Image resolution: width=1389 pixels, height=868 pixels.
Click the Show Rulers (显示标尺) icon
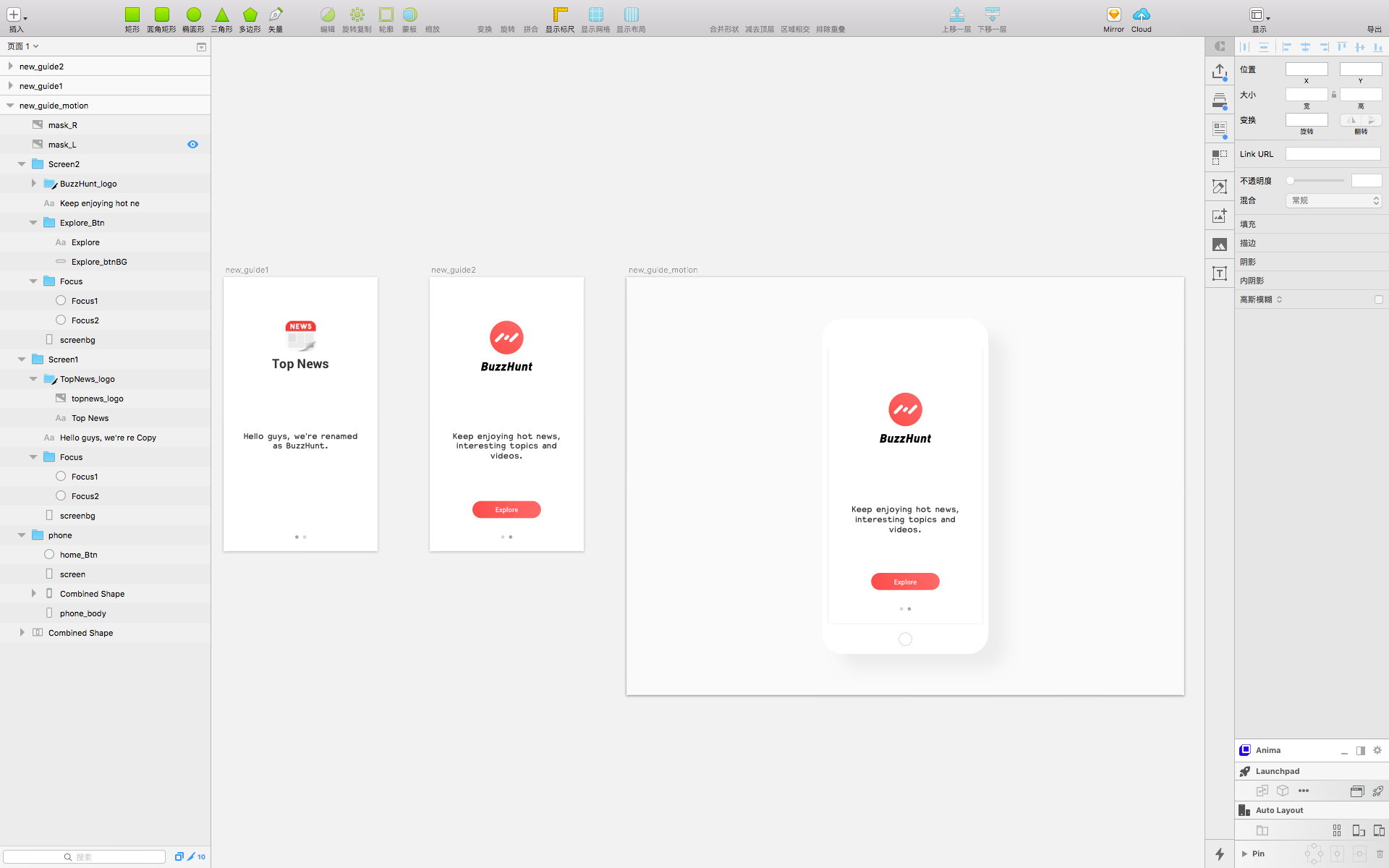(x=560, y=14)
